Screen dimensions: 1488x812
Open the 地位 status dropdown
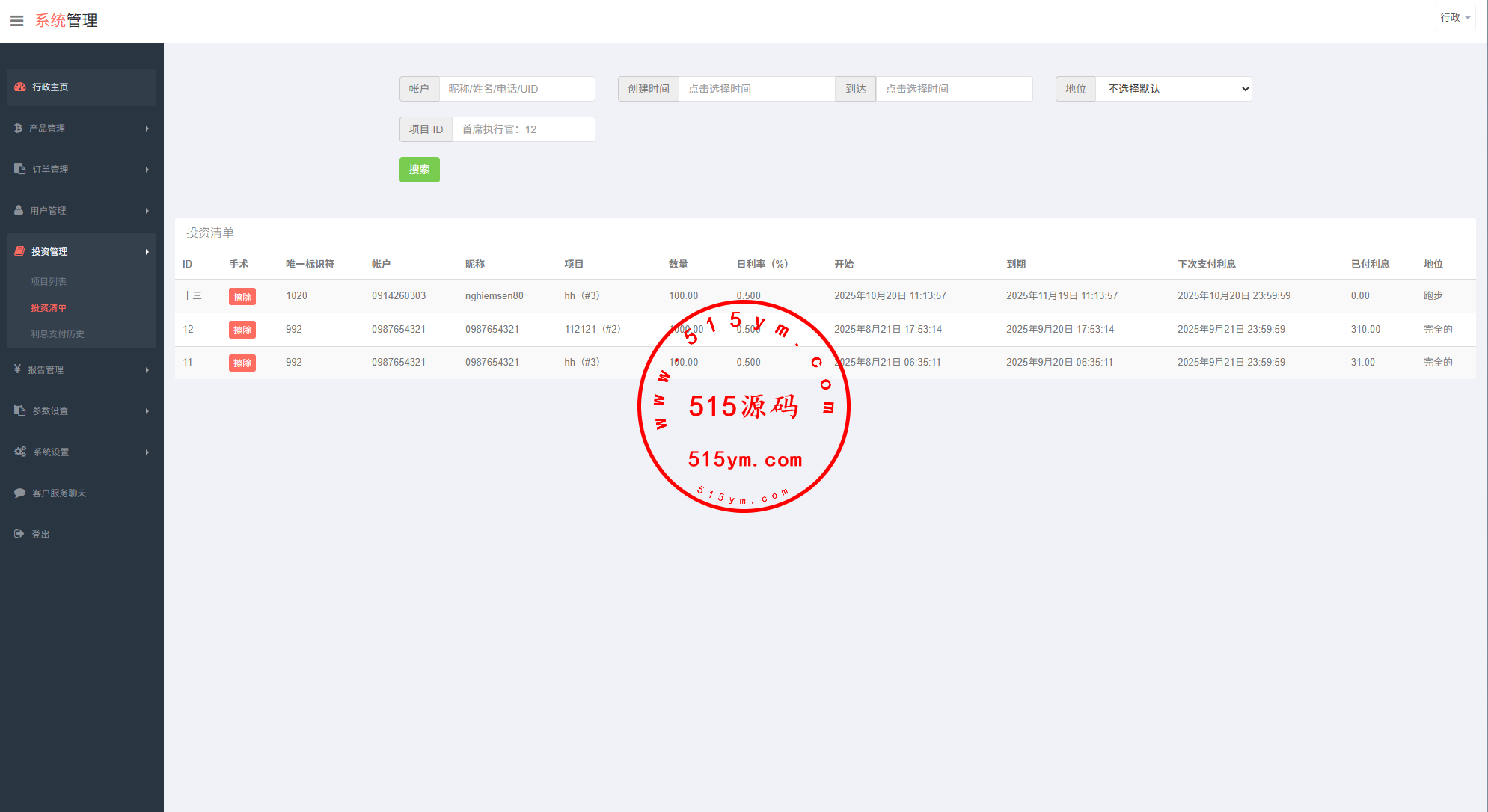point(1172,89)
